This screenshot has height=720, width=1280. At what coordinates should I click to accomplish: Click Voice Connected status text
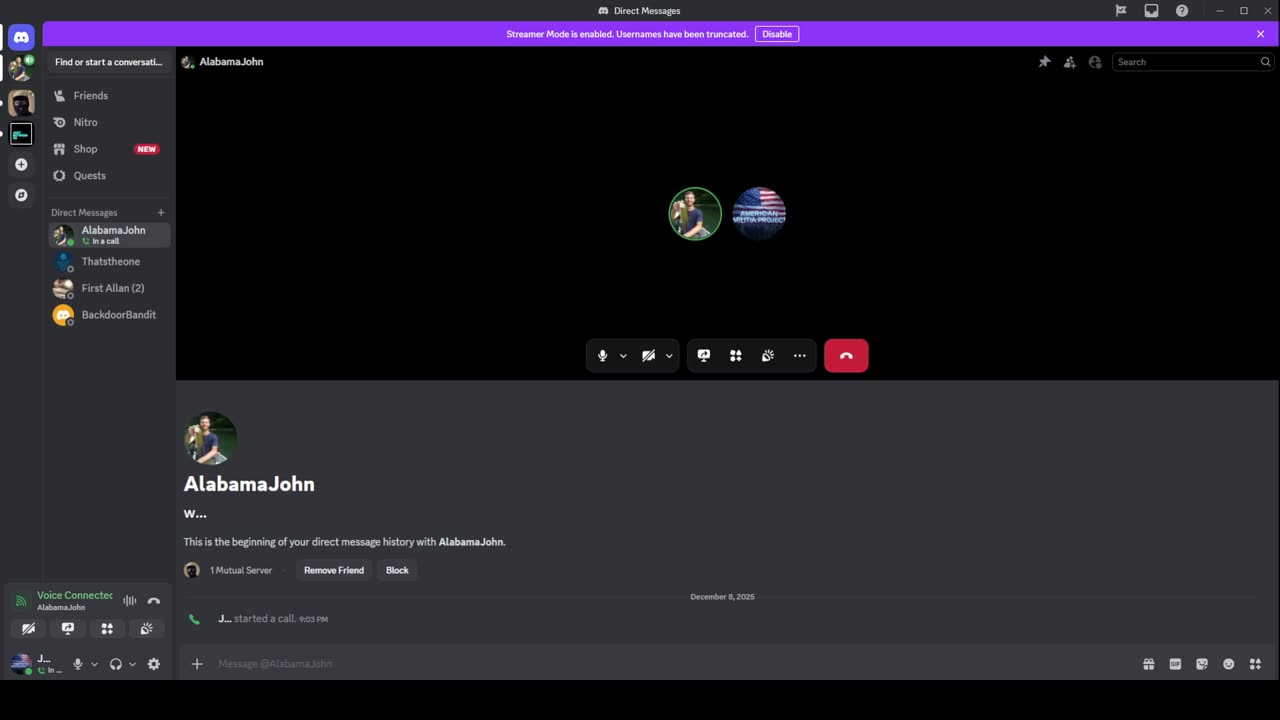coord(75,595)
